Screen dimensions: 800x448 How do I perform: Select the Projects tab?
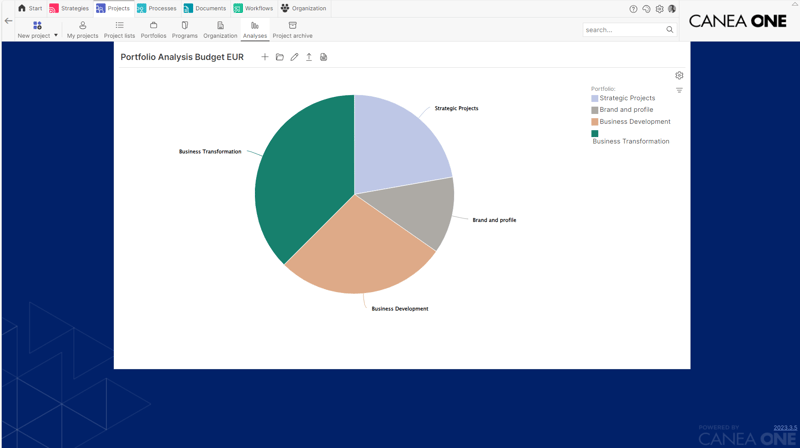113,8
